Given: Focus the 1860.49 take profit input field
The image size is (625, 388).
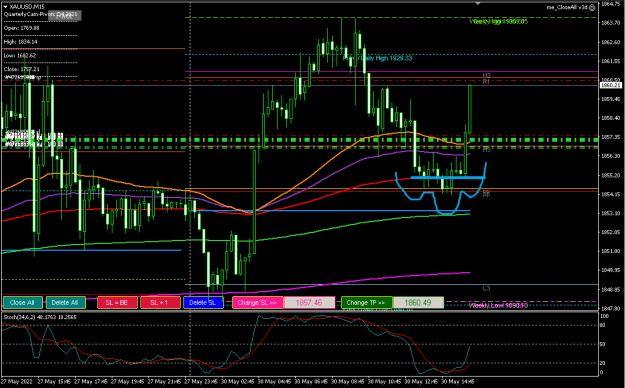Looking at the screenshot, I should pos(418,302).
